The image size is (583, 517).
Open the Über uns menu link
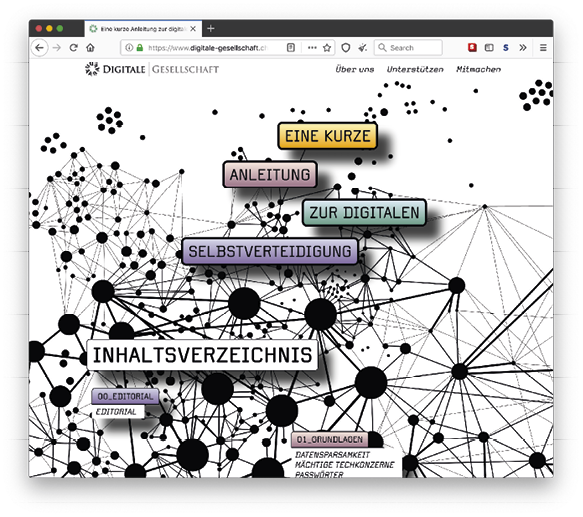354,69
